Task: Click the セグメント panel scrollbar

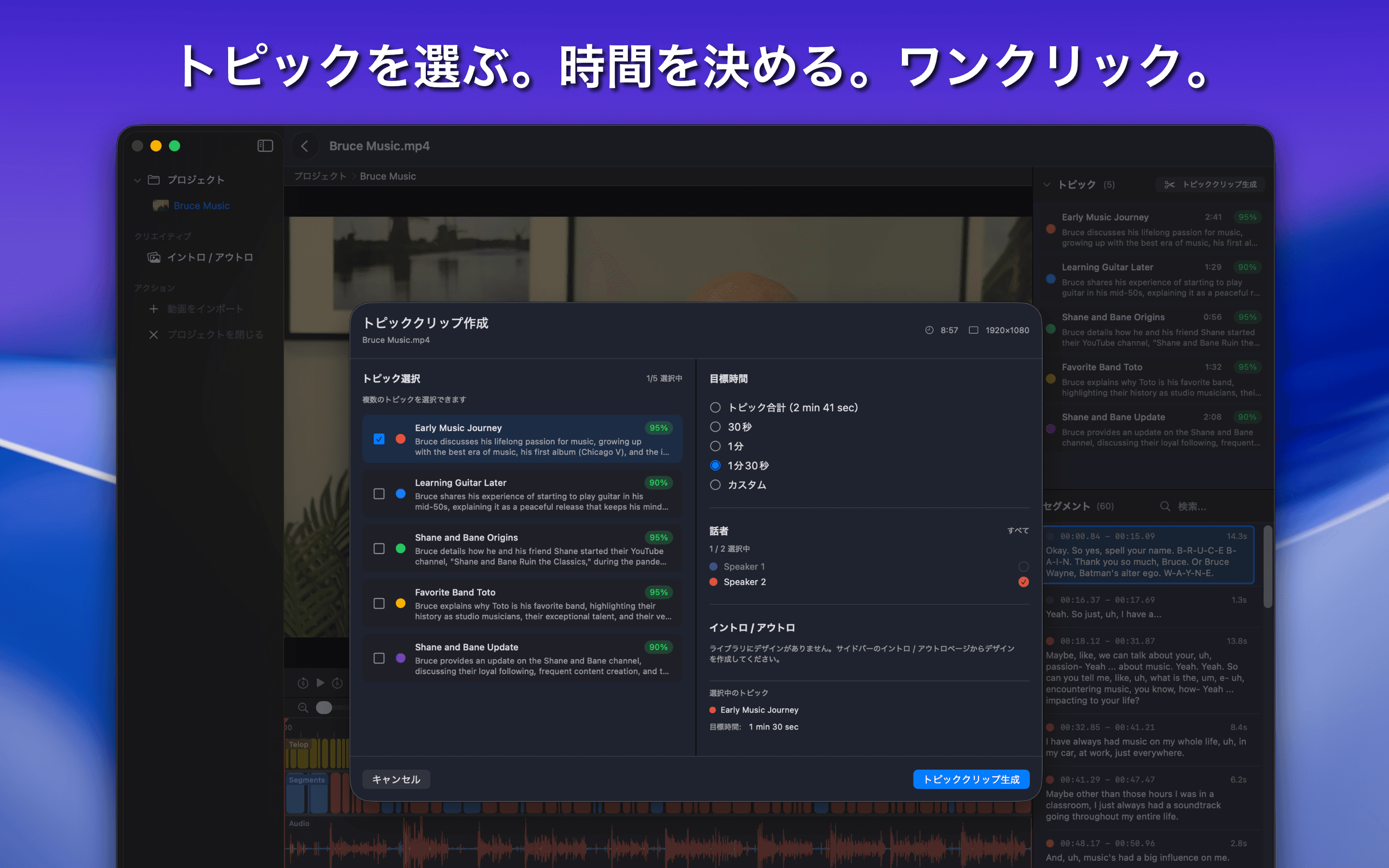Action: pyautogui.click(x=1268, y=567)
